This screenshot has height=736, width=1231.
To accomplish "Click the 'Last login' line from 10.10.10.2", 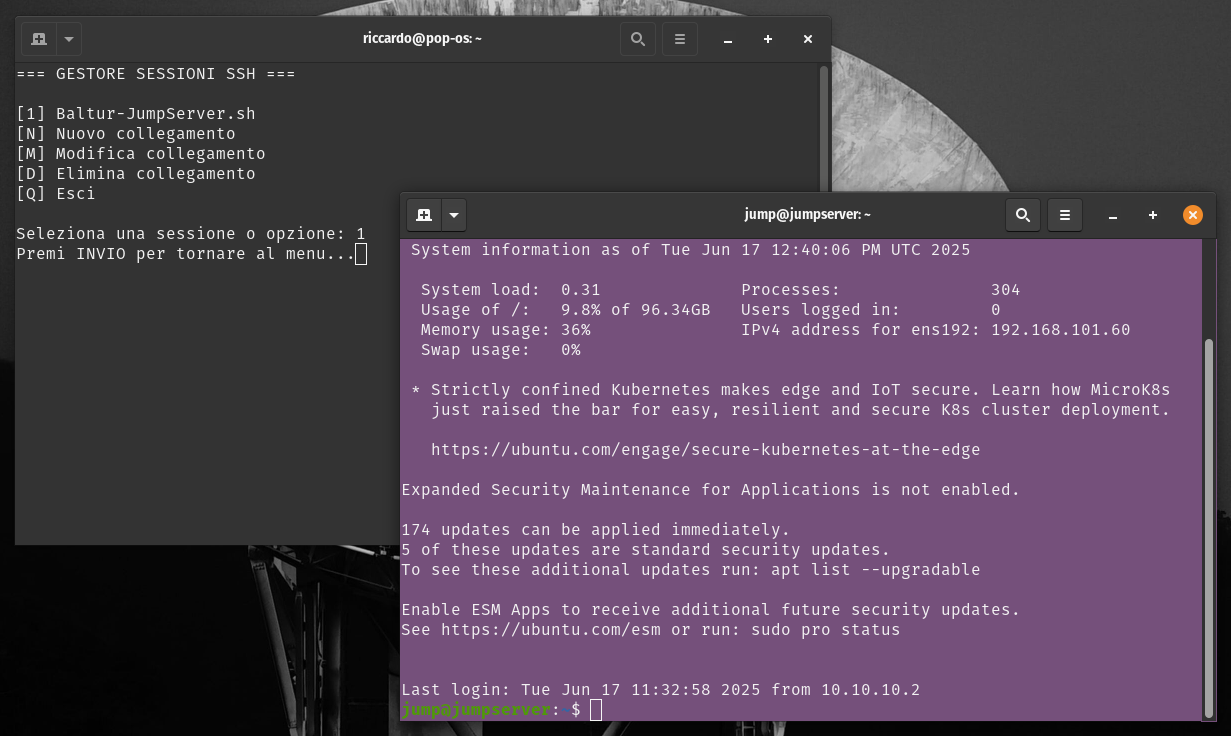I will 661,690.
